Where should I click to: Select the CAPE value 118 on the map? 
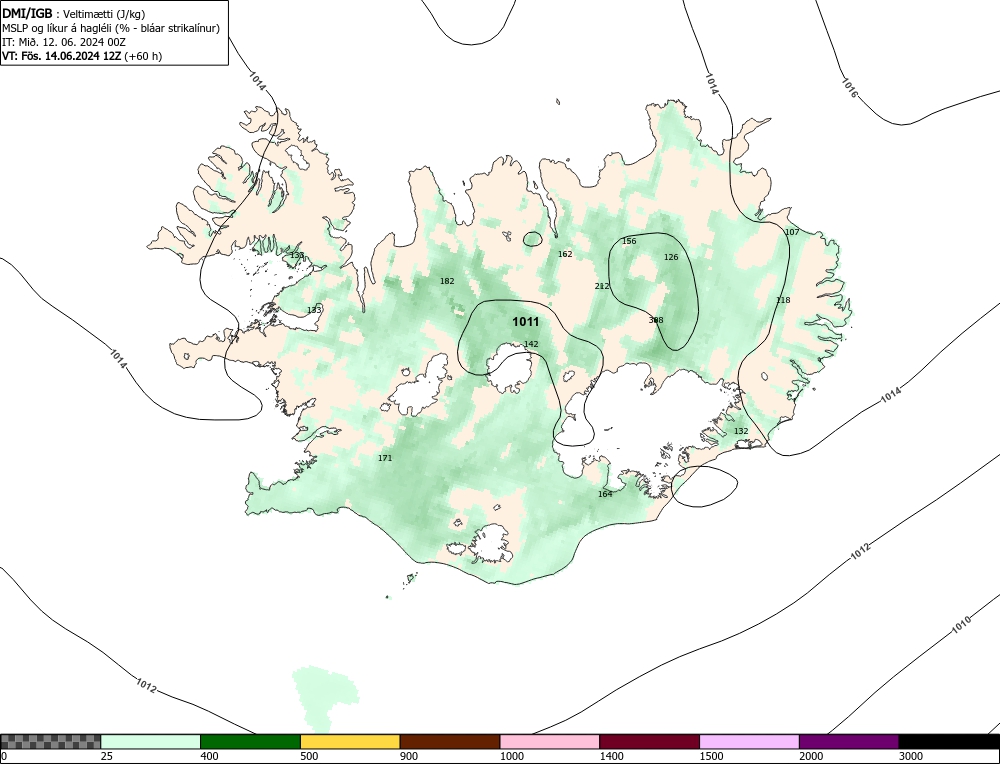[783, 300]
